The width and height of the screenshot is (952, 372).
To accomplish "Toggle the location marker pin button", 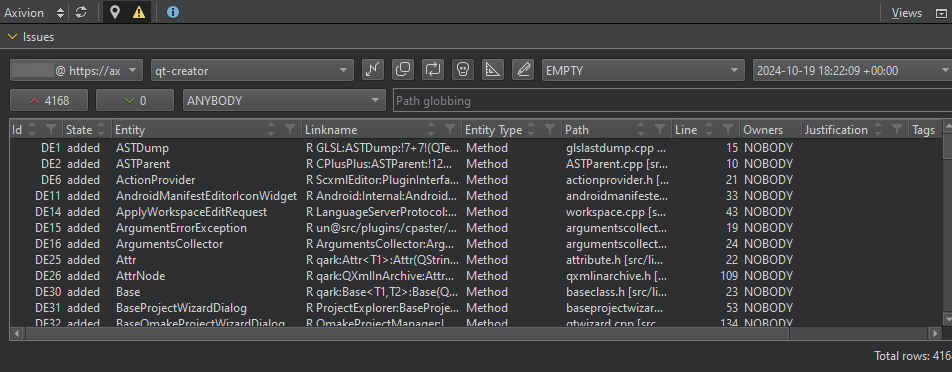I will (115, 12).
